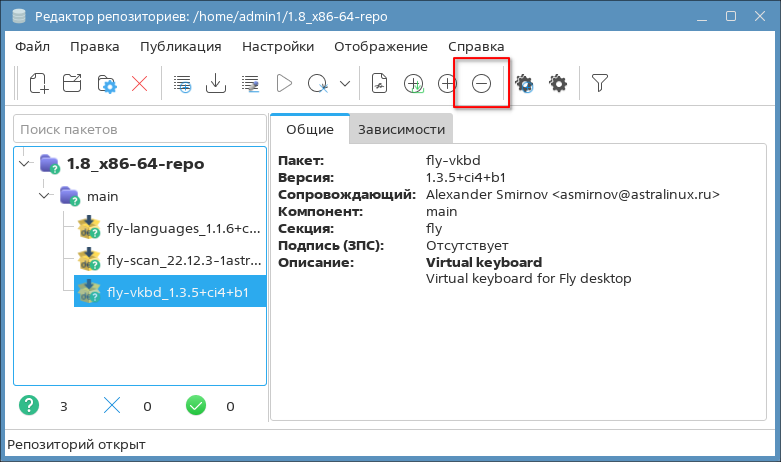This screenshot has width=781, height=462.
Task: Toggle the green checkmark status filter
Action: (195, 406)
